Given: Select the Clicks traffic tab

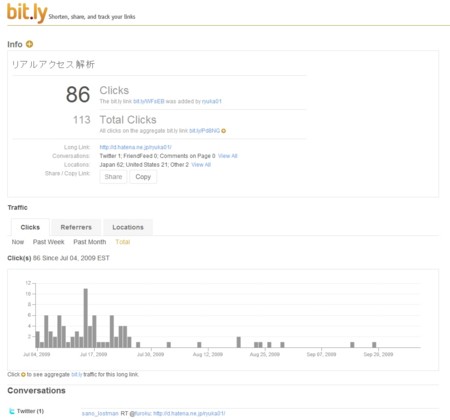Looking at the screenshot, I should click(30, 227).
